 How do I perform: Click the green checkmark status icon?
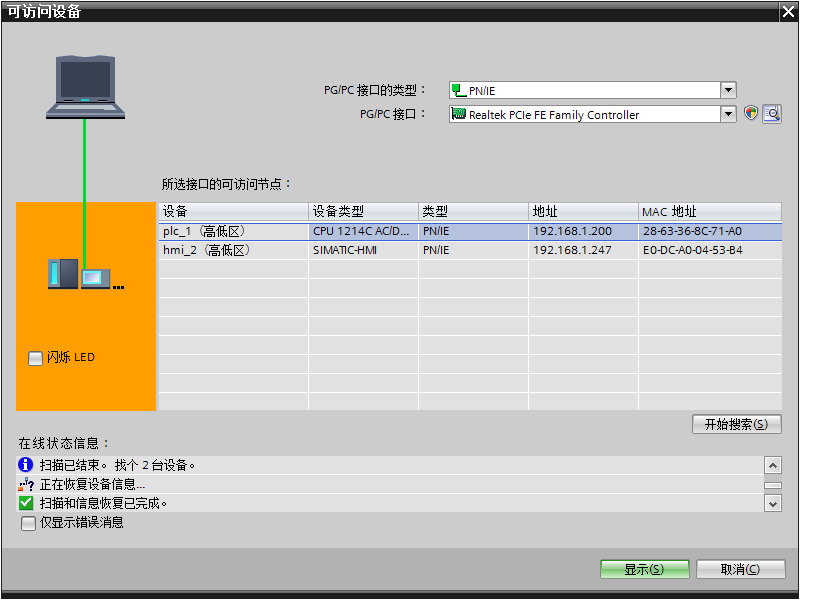point(26,503)
